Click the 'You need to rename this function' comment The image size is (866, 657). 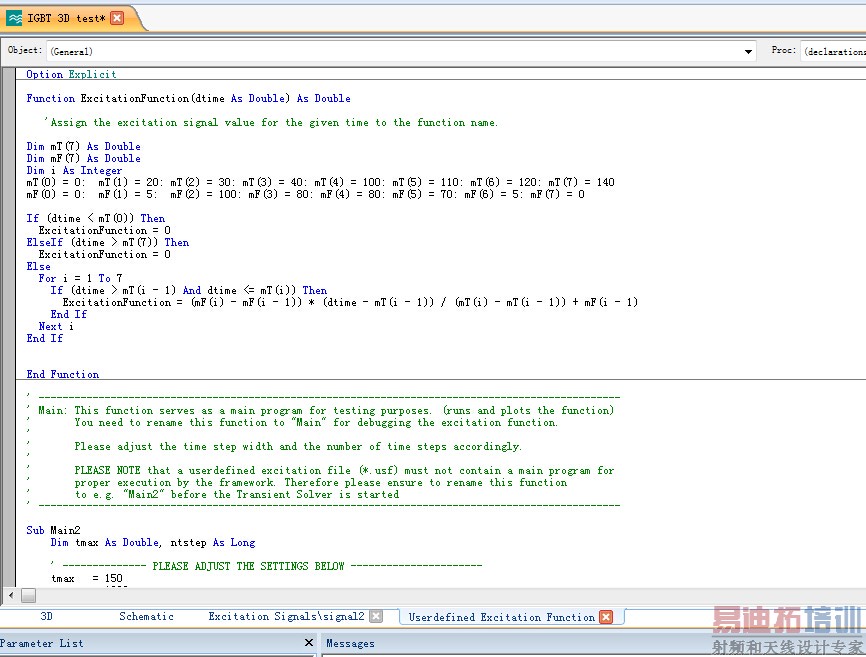click(x=316, y=422)
